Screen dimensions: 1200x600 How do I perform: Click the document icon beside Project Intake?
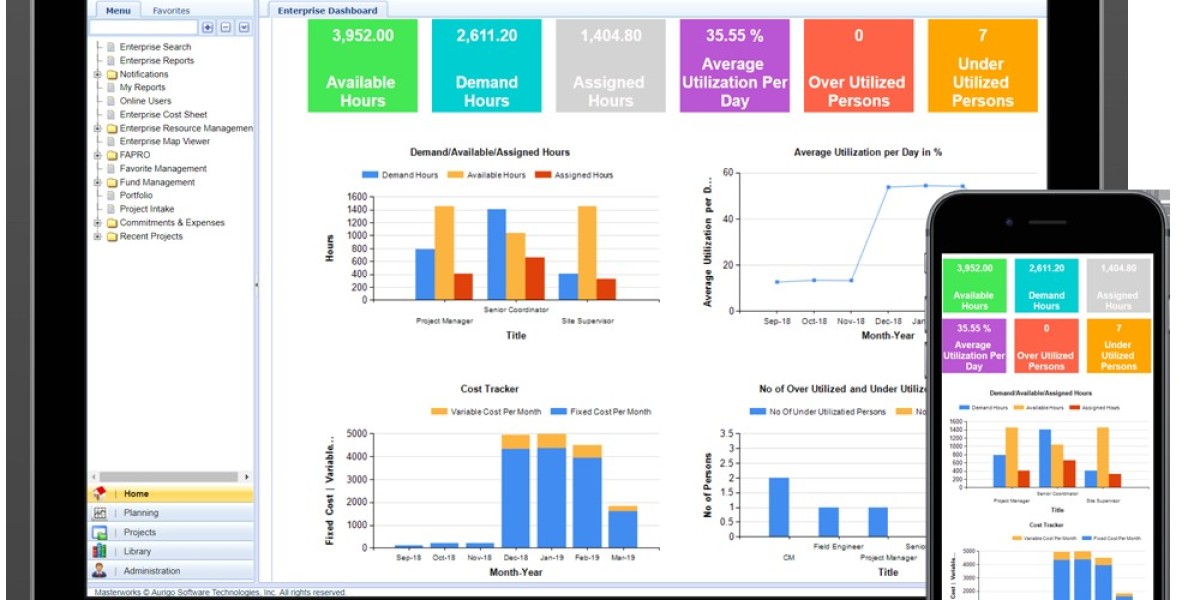click(x=111, y=209)
